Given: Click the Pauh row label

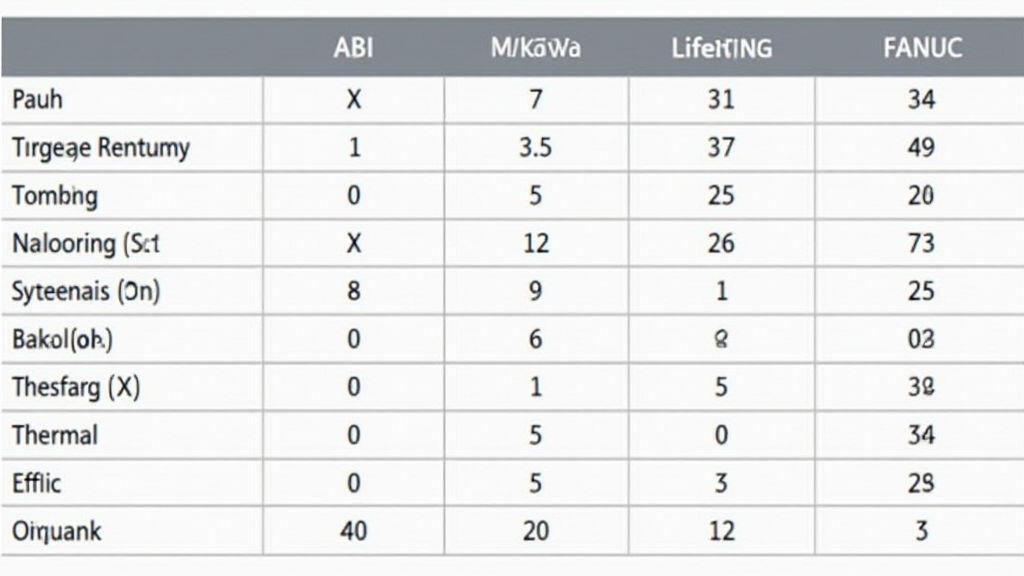Looking at the screenshot, I should [37, 100].
